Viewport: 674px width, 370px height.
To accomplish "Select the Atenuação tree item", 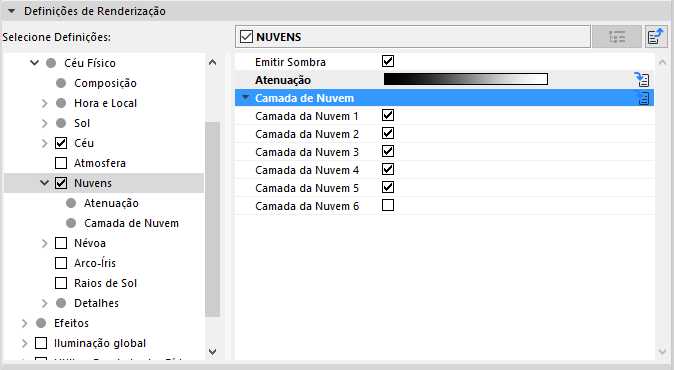I will coord(111,203).
